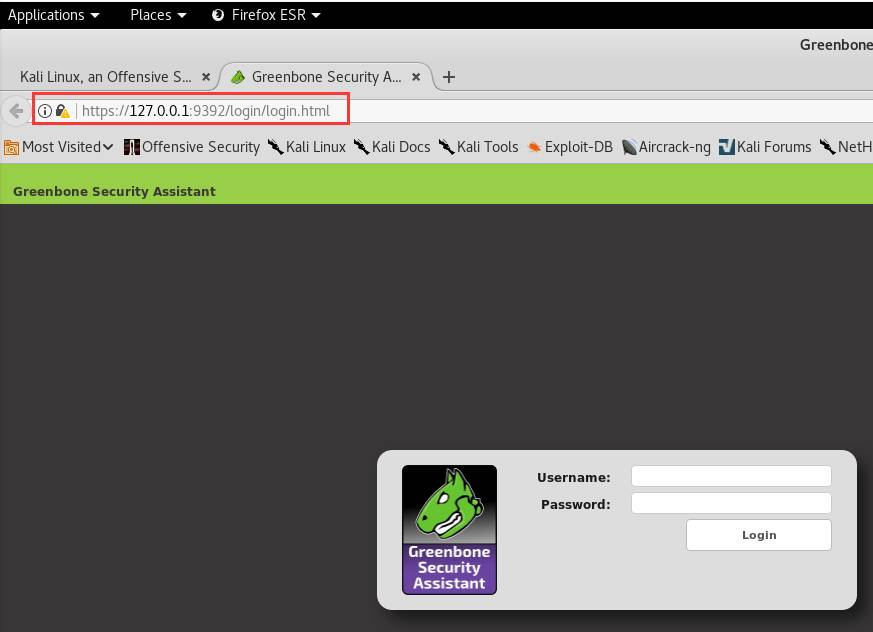Click the Password: label
Screen dimensions: 873x632
[576, 504]
